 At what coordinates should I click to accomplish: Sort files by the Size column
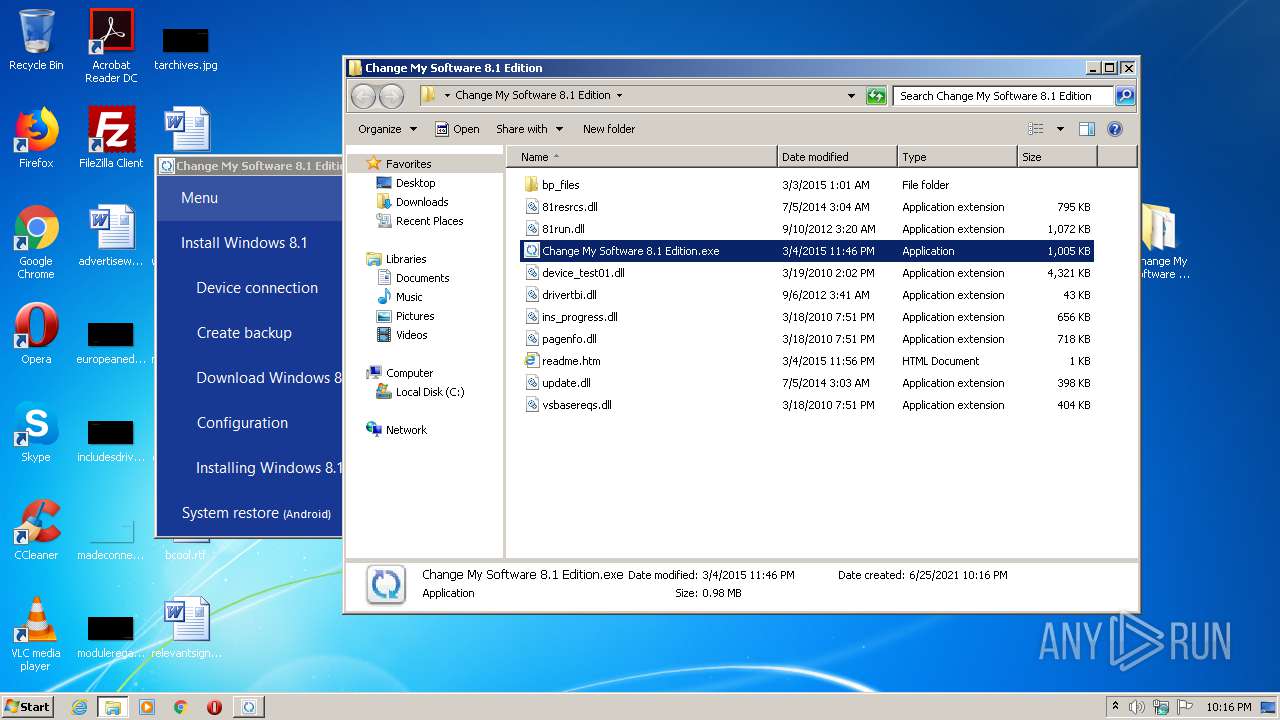1057,157
